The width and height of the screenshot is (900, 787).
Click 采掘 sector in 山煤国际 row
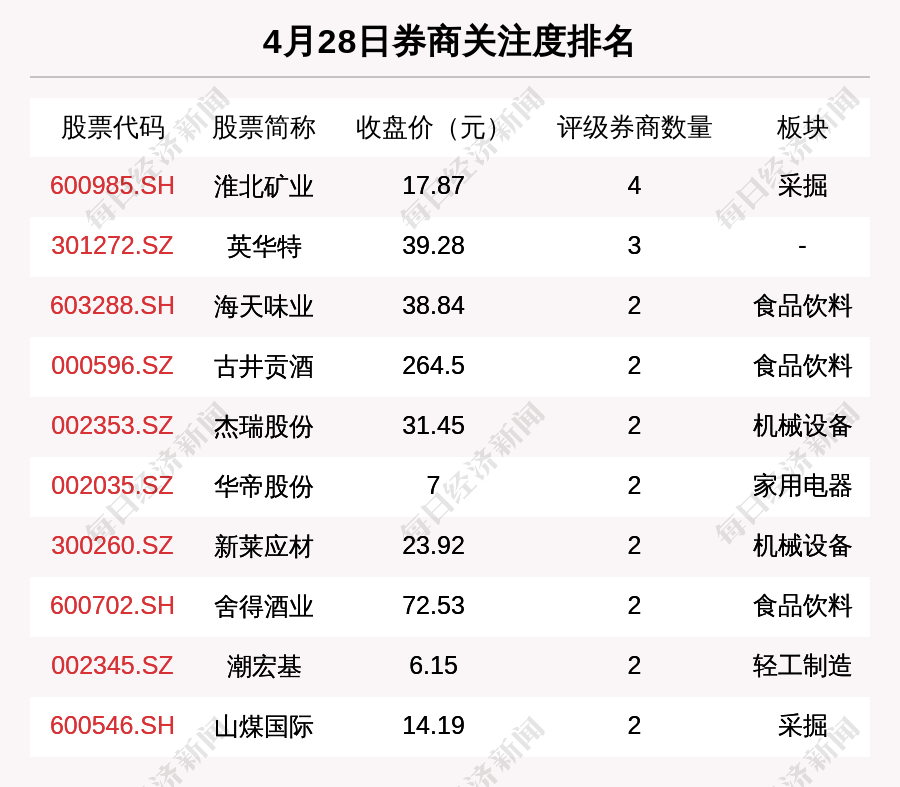[x=802, y=726]
